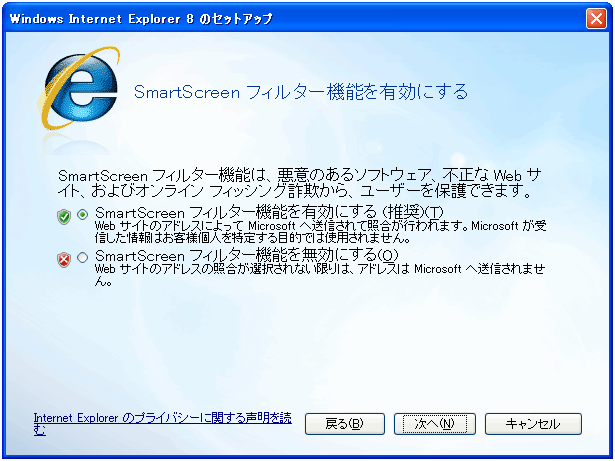Click the Internet Explorer logo icon
The width and height of the screenshot is (615, 461).
(79, 89)
